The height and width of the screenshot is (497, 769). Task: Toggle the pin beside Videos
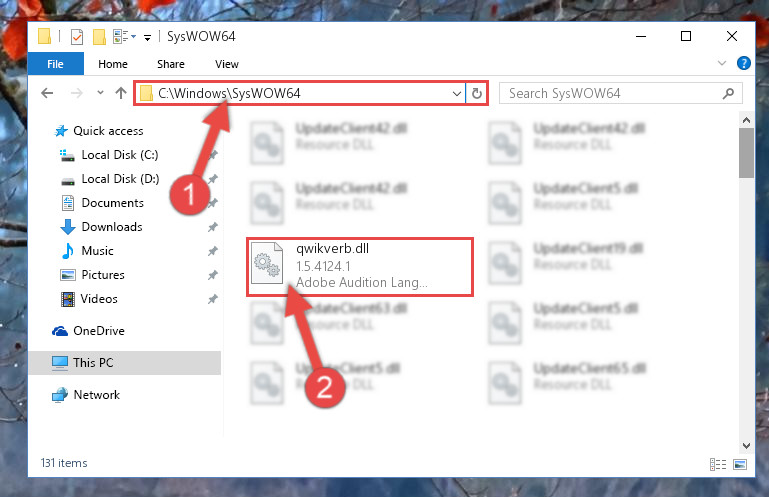(x=212, y=299)
